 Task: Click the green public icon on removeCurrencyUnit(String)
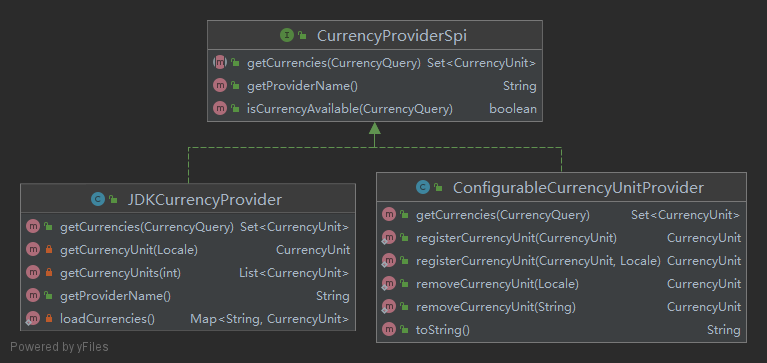click(x=404, y=307)
